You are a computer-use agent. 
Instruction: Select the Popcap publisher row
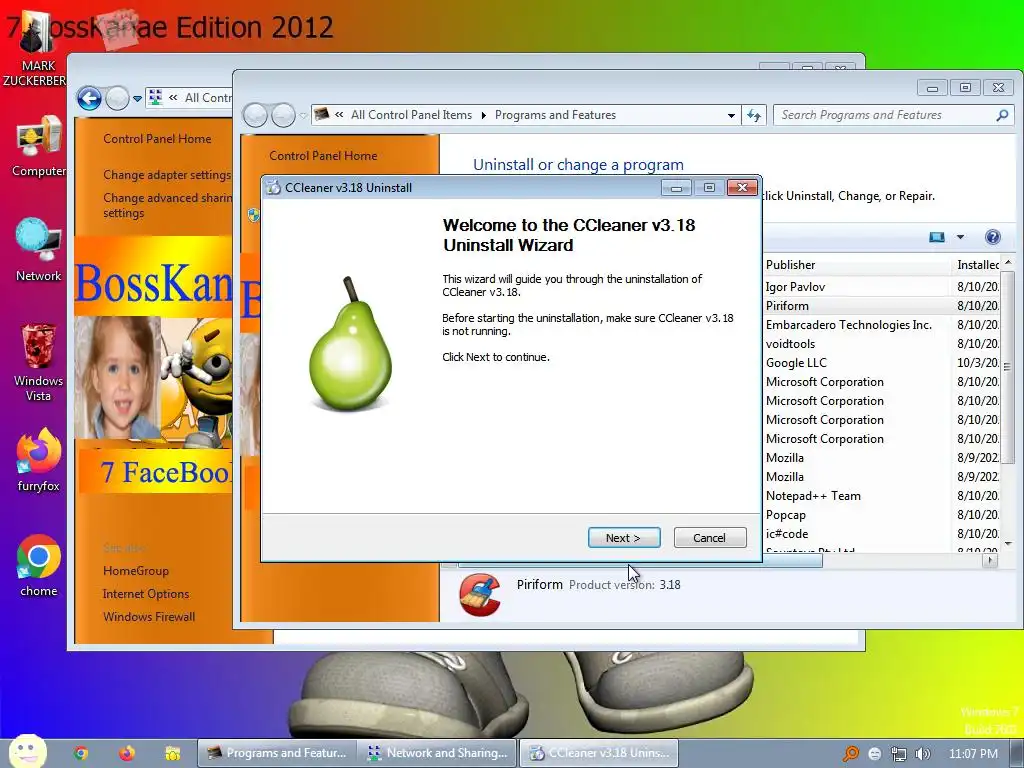(786, 515)
